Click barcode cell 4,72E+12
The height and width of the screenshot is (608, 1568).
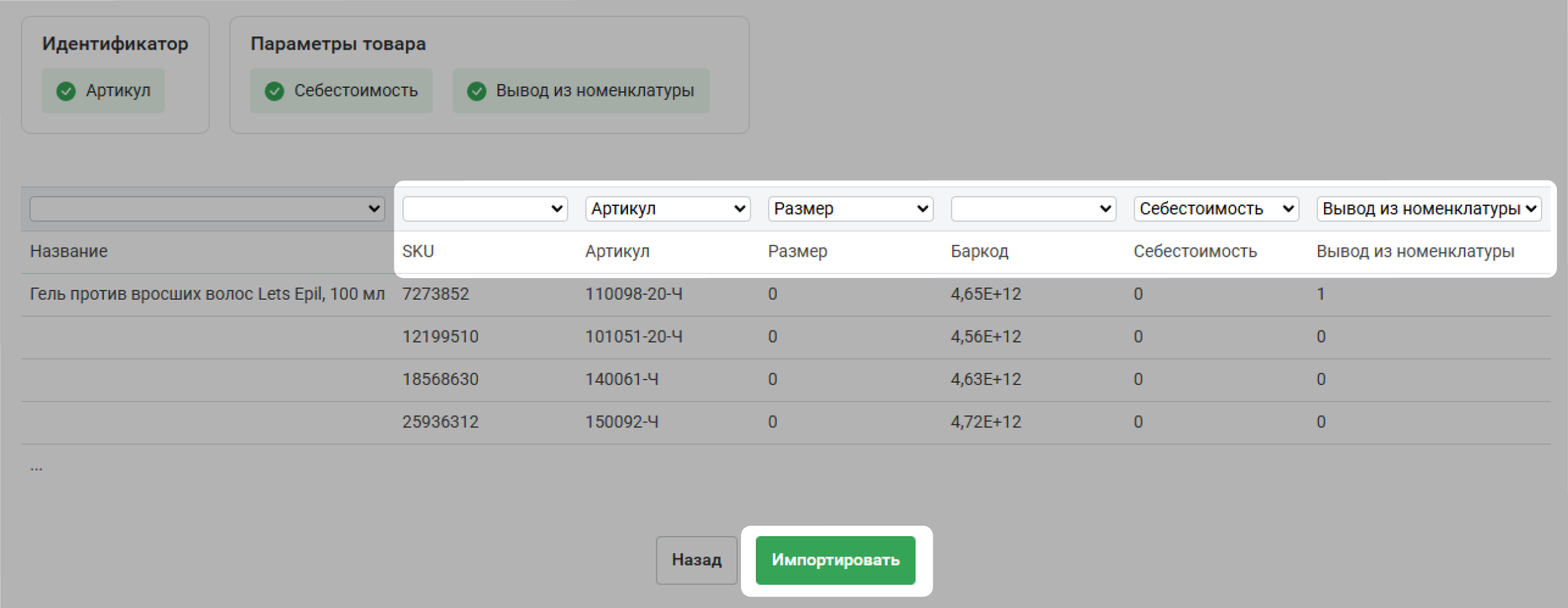[986, 422]
